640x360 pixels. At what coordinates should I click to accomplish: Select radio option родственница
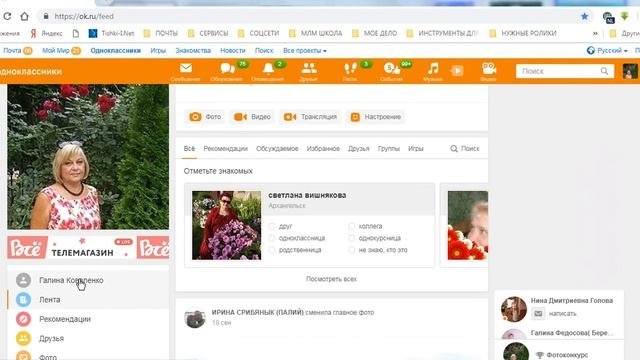272,250
